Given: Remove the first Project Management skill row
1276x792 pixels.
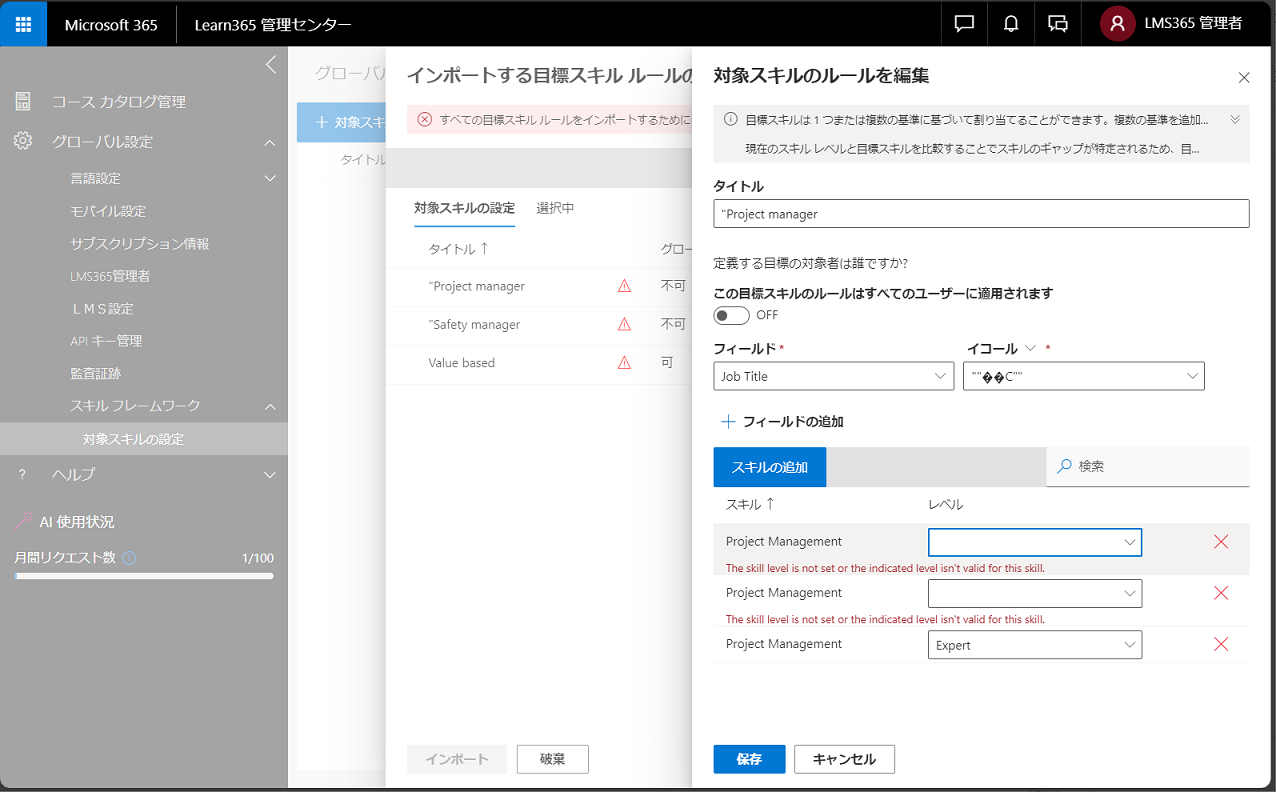Looking at the screenshot, I should pyautogui.click(x=1220, y=541).
